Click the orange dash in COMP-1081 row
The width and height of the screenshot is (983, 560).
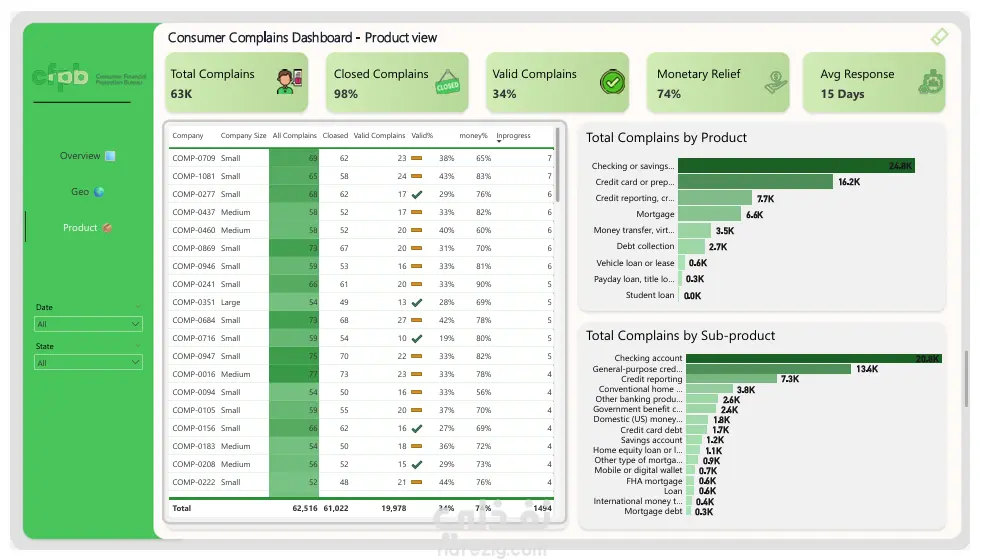coord(416,176)
